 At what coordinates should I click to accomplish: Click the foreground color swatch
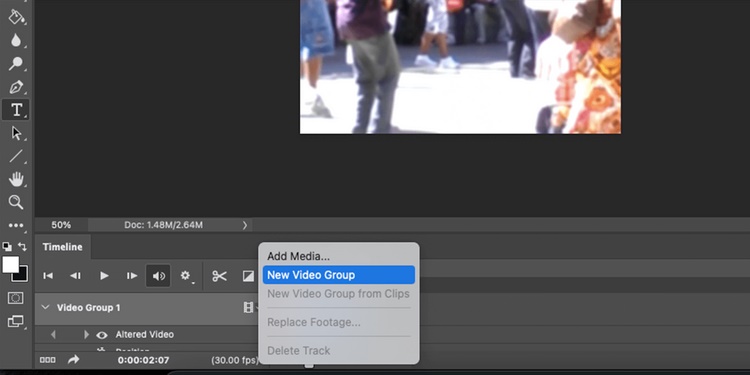coord(11,265)
